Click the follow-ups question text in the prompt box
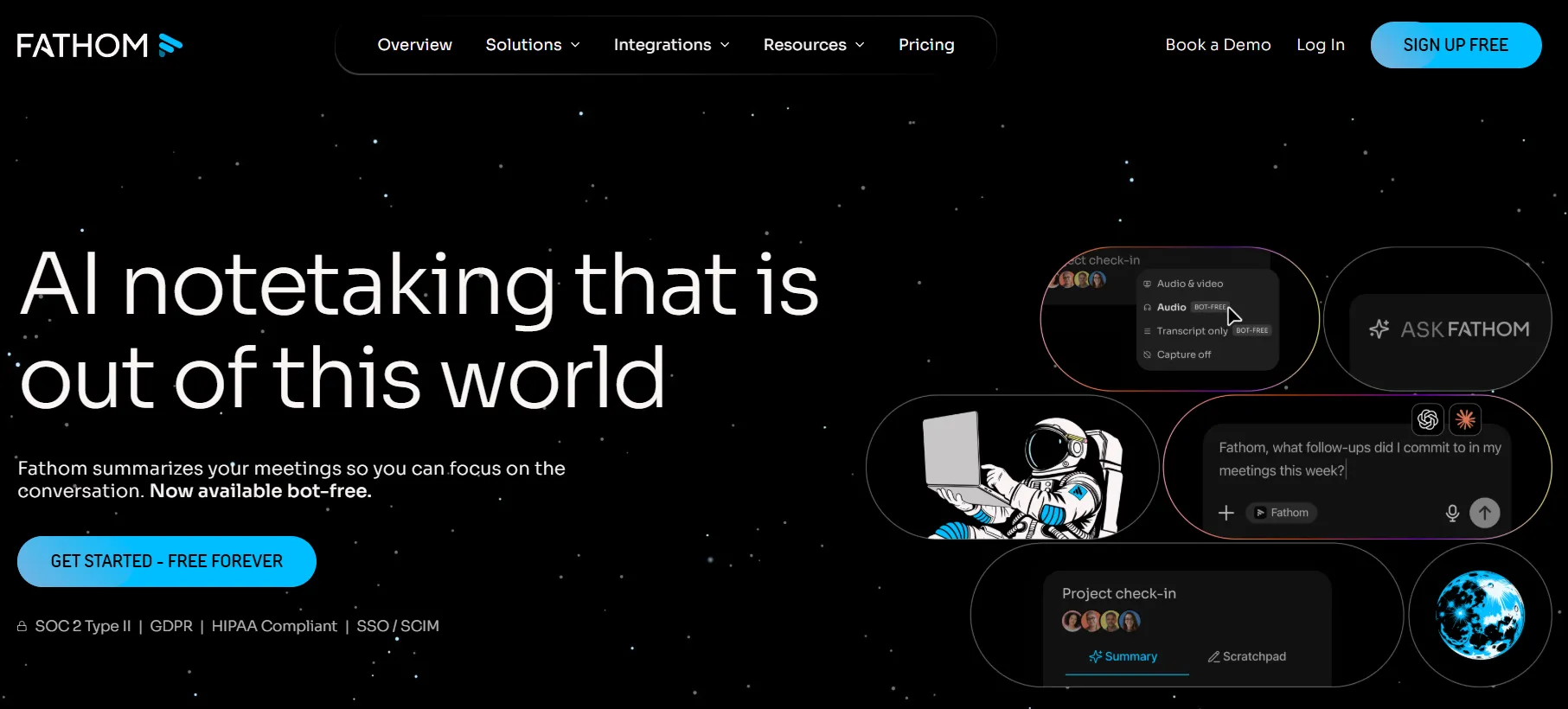 click(x=1360, y=459)
